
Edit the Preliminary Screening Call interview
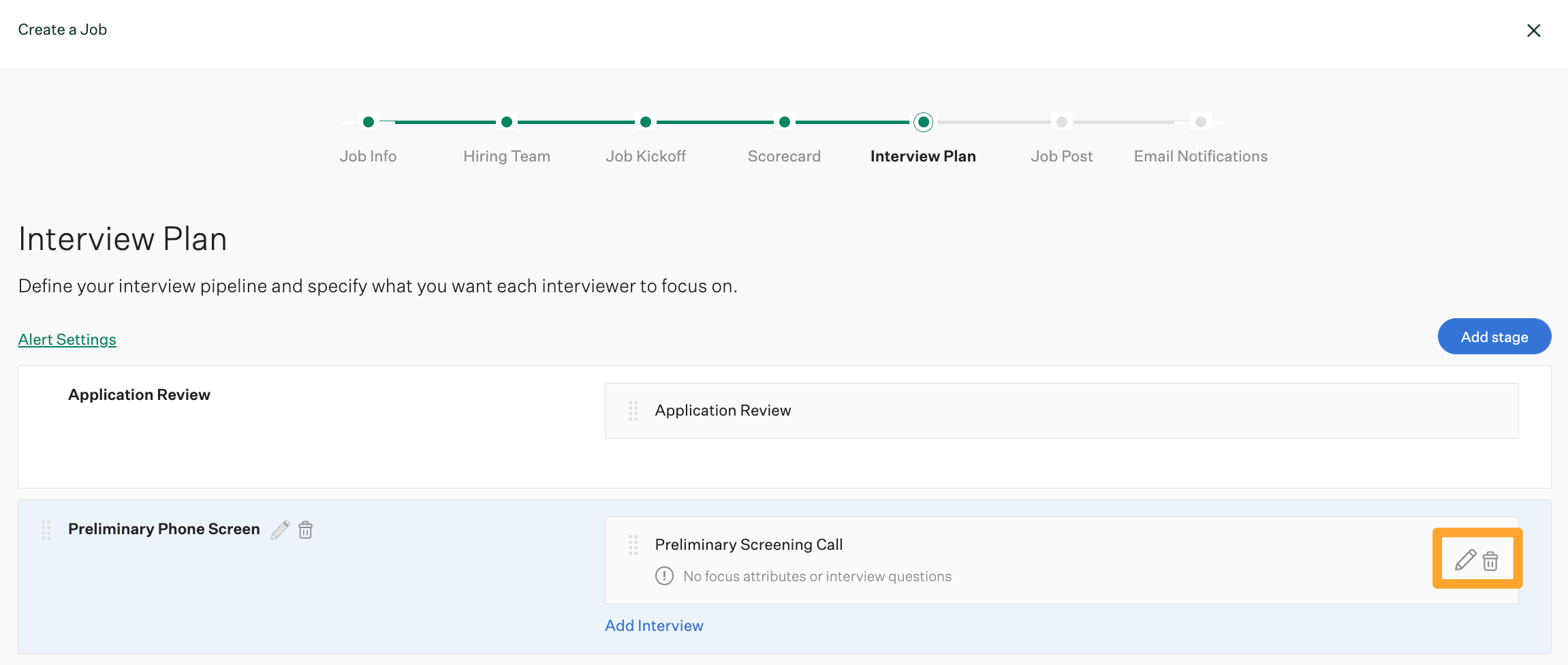click(x=1465, y=560)
